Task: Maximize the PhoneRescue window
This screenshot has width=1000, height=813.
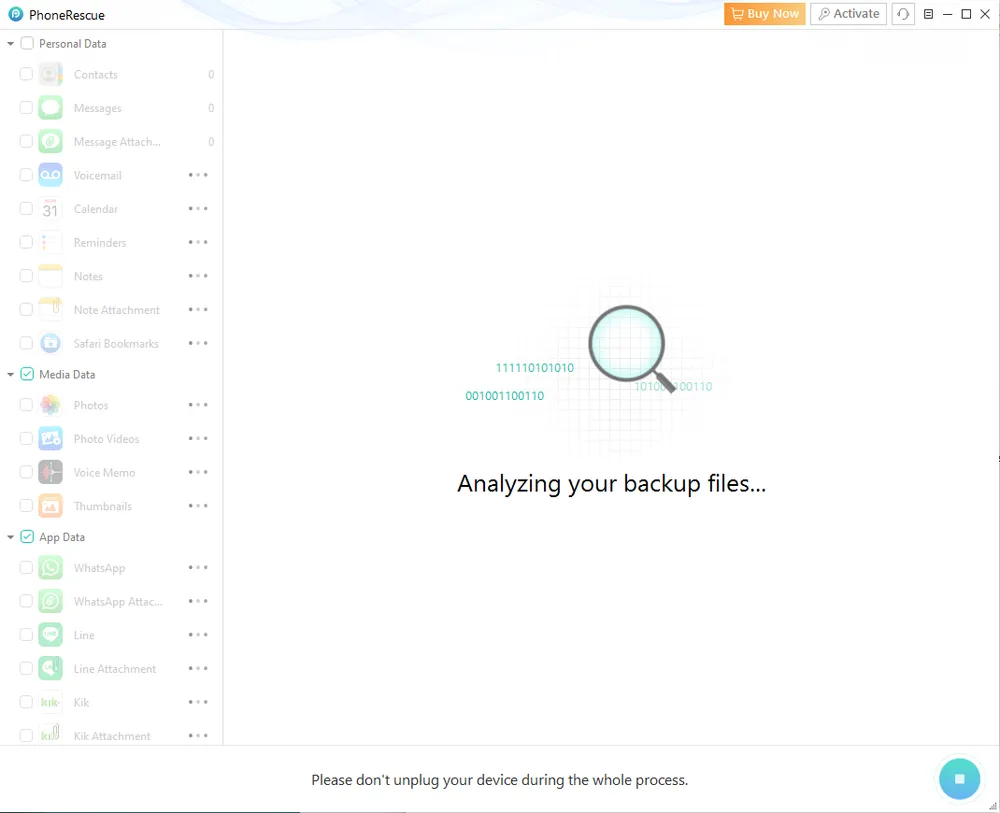Action: [x=966, y=14]
